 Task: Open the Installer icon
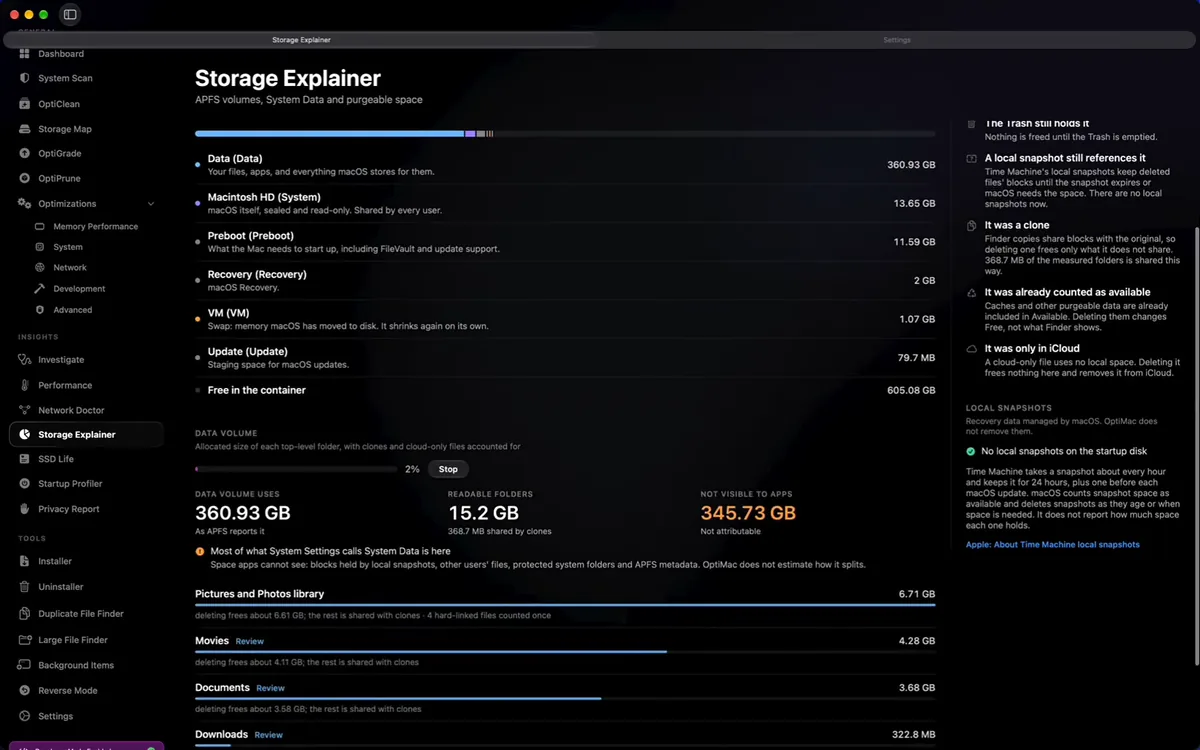[25, 561]
